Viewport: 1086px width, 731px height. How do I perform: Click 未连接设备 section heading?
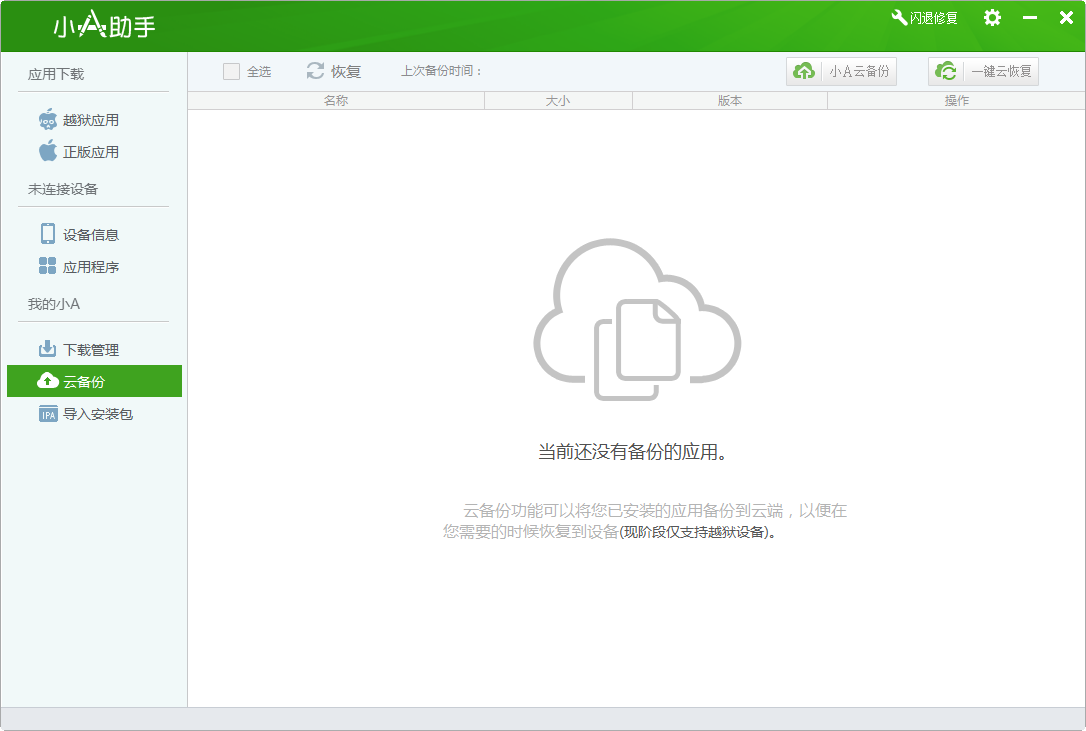pyautogui.click(x=63, y=189)
